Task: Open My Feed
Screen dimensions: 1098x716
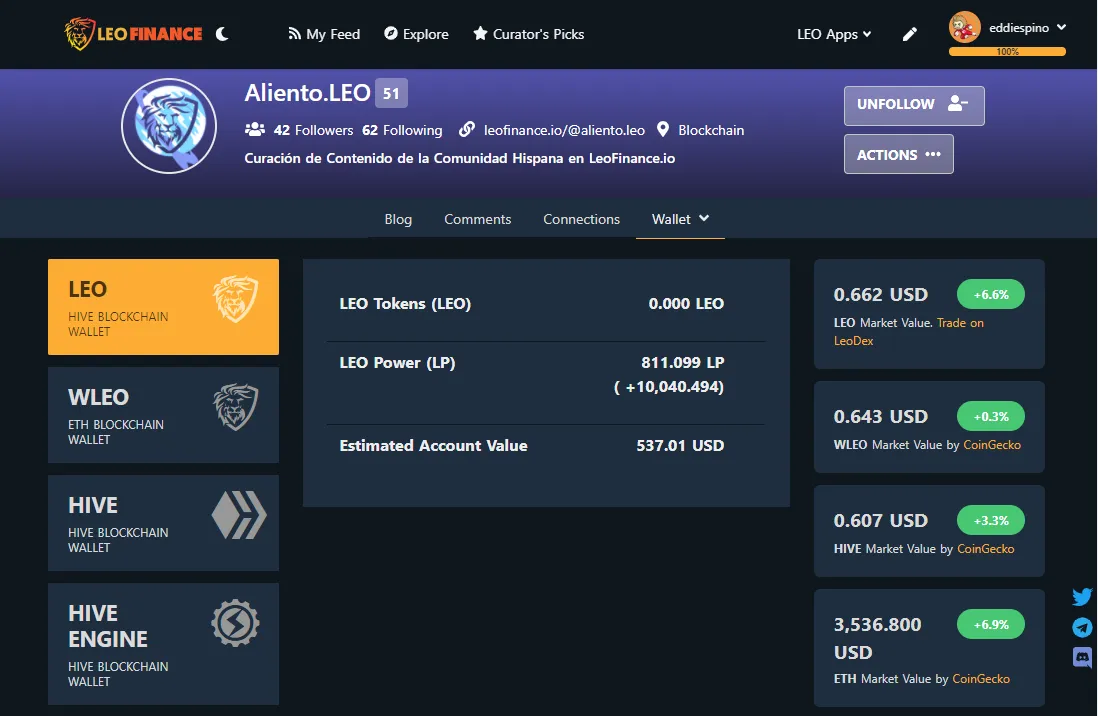Action: tap(324, 34)
